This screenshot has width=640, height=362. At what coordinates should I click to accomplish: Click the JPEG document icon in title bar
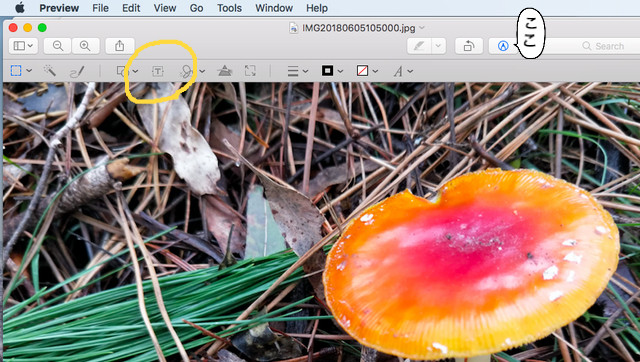tap(293, 28)
